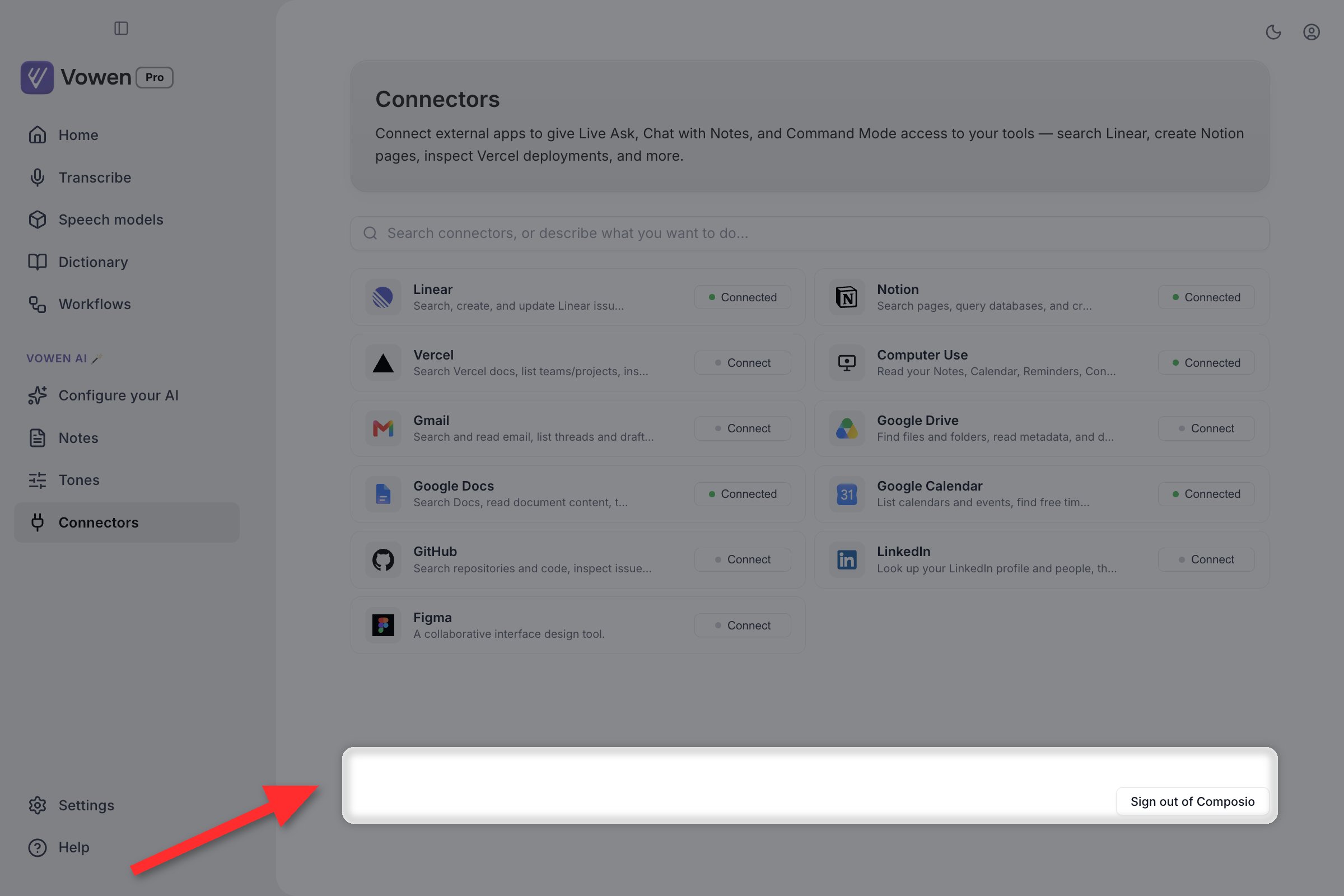Connect the GitHub connector
1344x896 pixels.
tap(743, 559)
